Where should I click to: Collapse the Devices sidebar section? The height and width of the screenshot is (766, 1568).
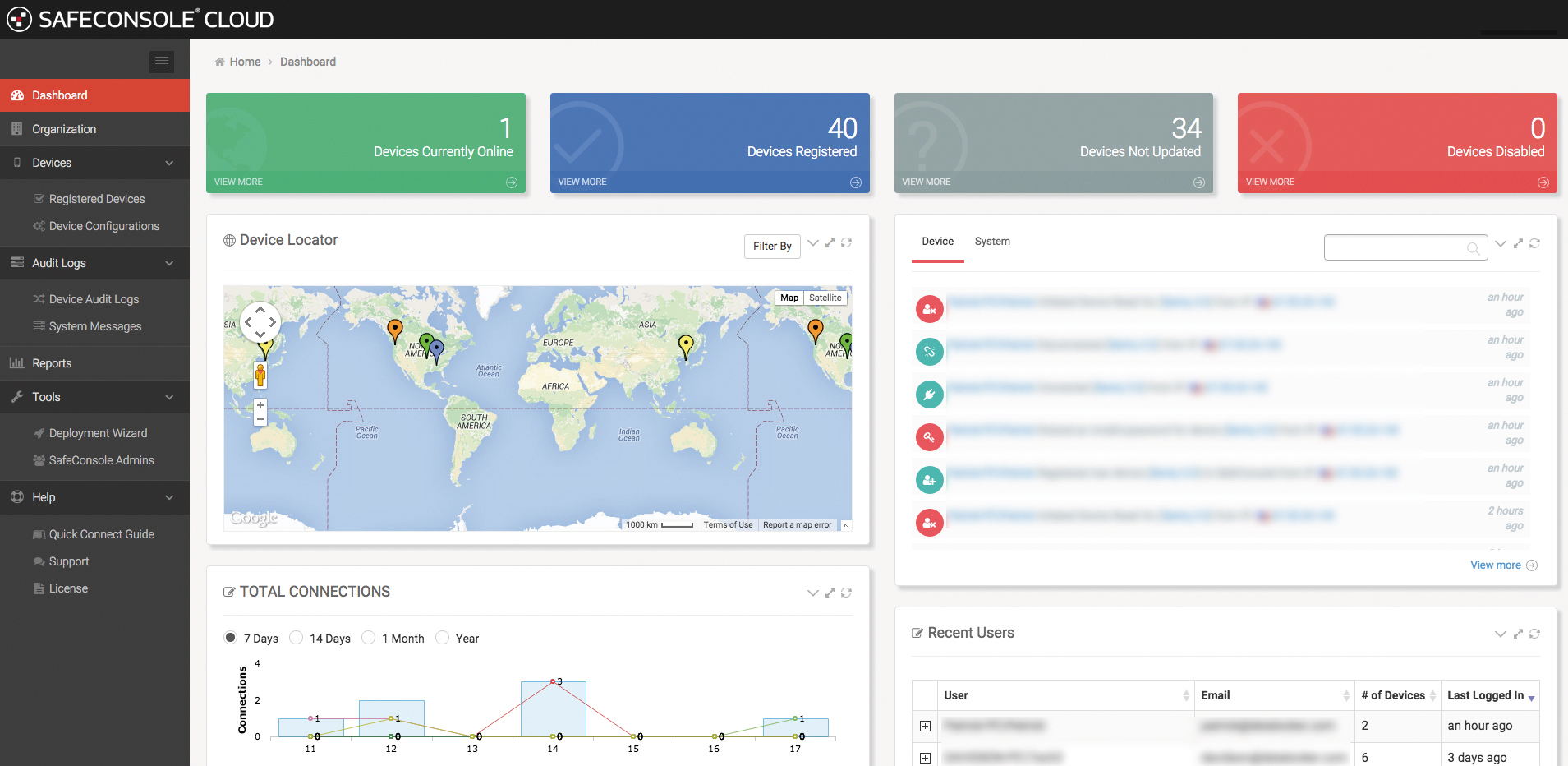94,163
